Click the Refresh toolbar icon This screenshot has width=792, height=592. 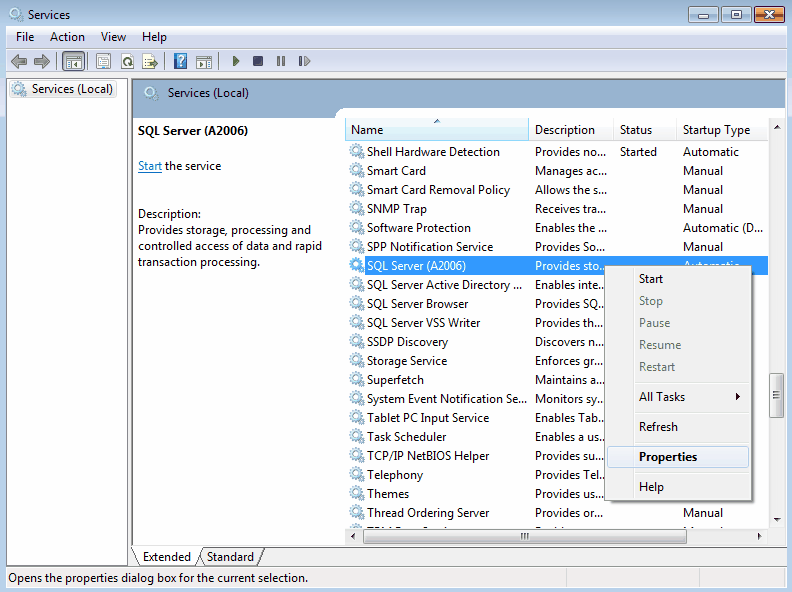(127, 62)
